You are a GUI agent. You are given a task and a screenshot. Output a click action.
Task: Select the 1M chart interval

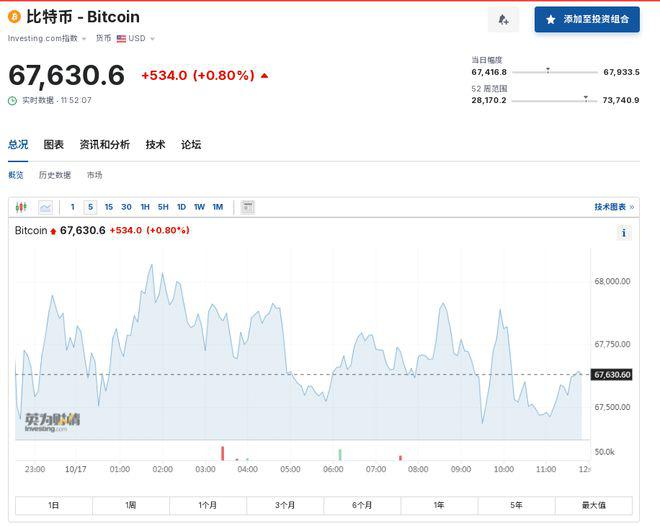[x=218, y=207]
